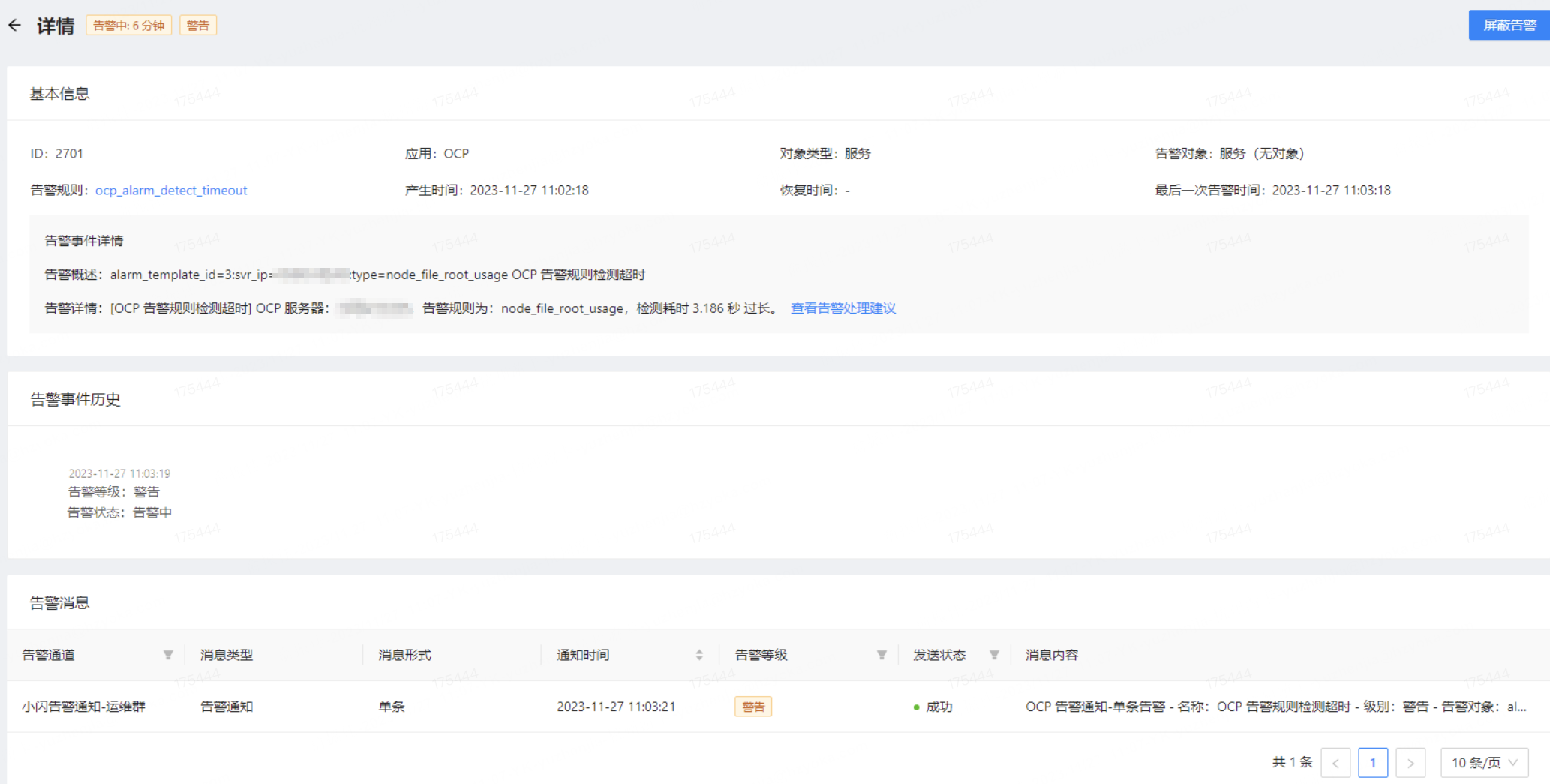Go to next page with right pagination arrow
The image size is (1550, 784).
(1411, 762)
